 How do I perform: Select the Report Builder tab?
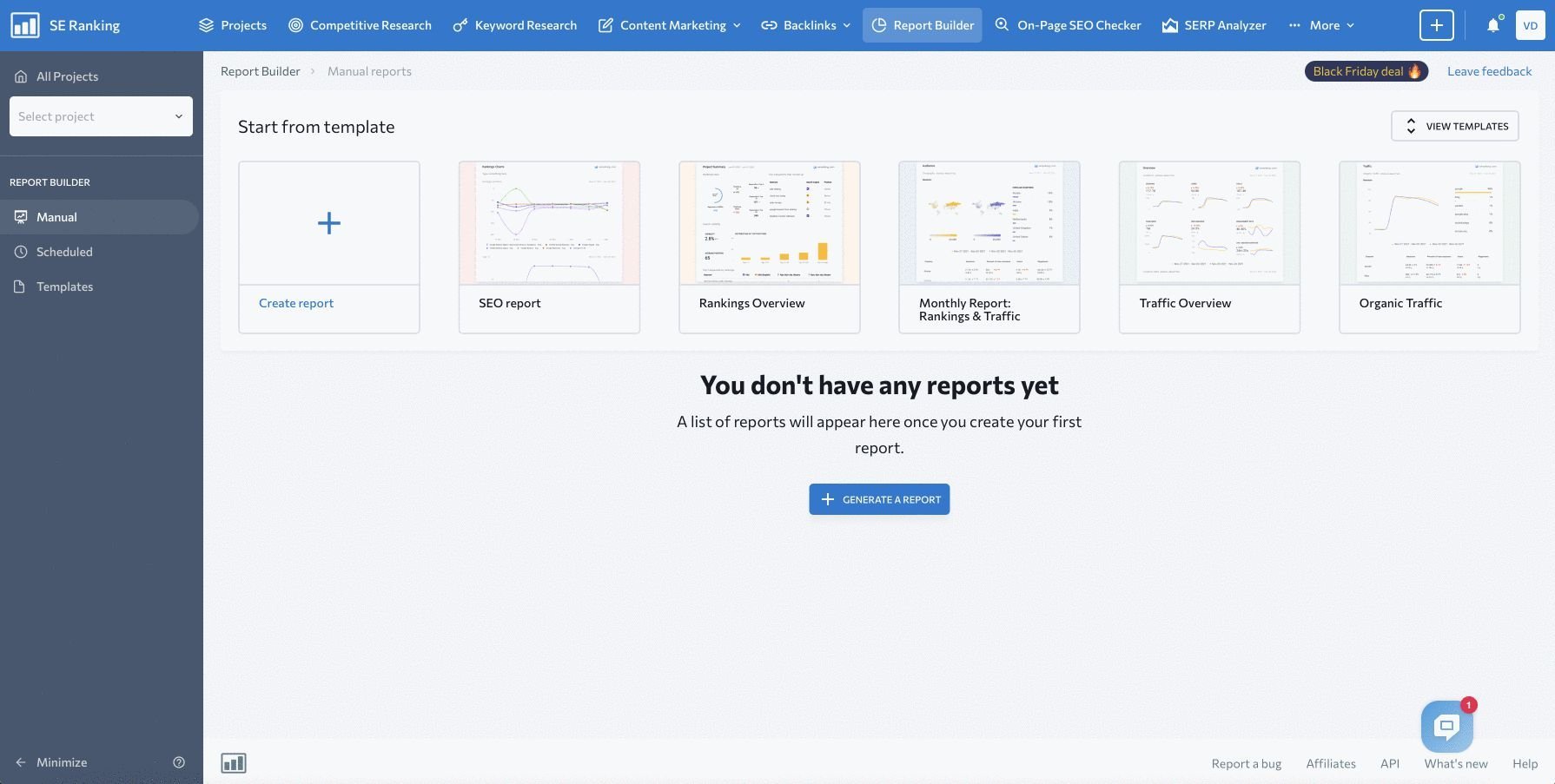[x=923, y=25]
